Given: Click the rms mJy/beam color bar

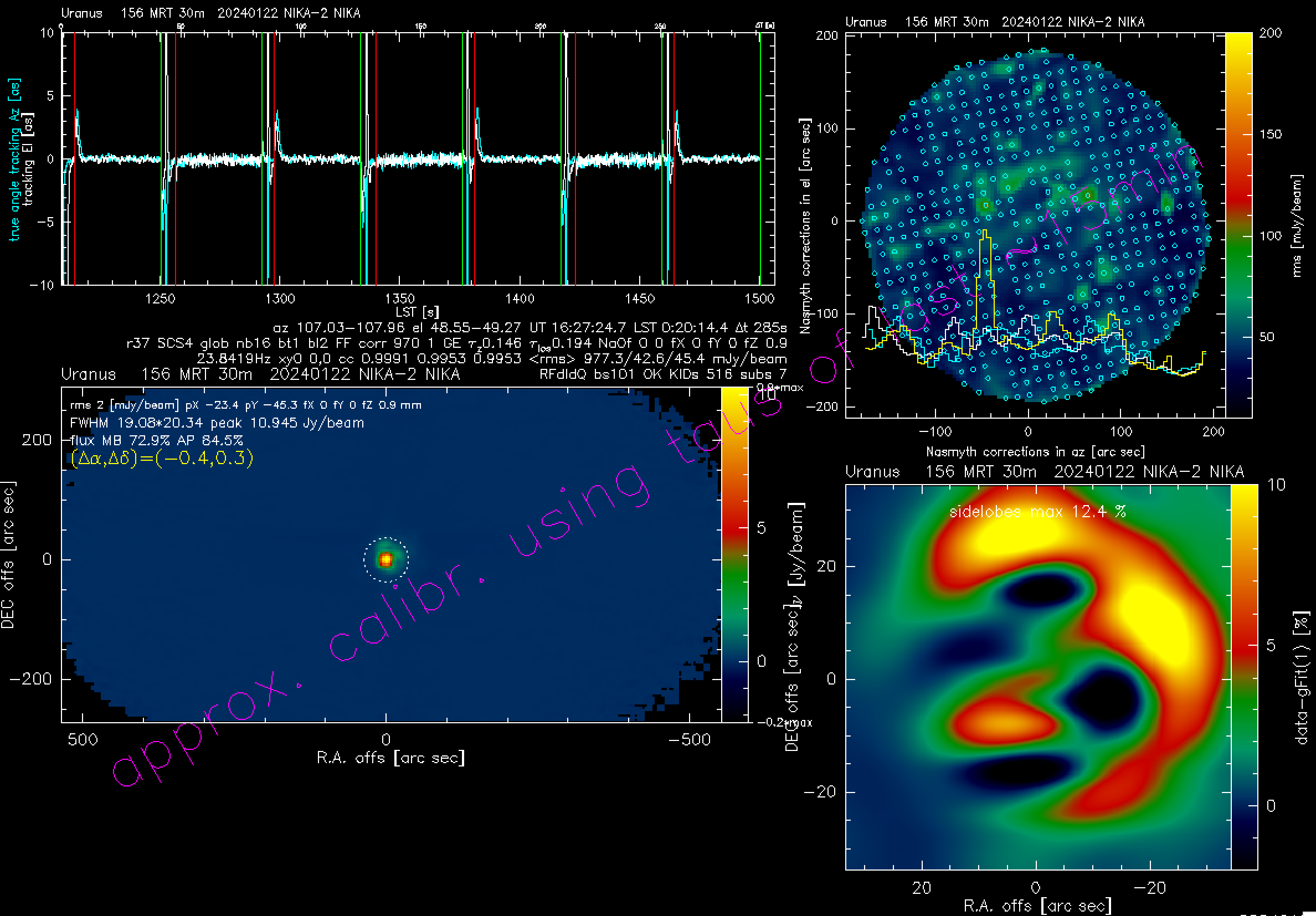Looking at the screenshot, I should point(1238,225).
